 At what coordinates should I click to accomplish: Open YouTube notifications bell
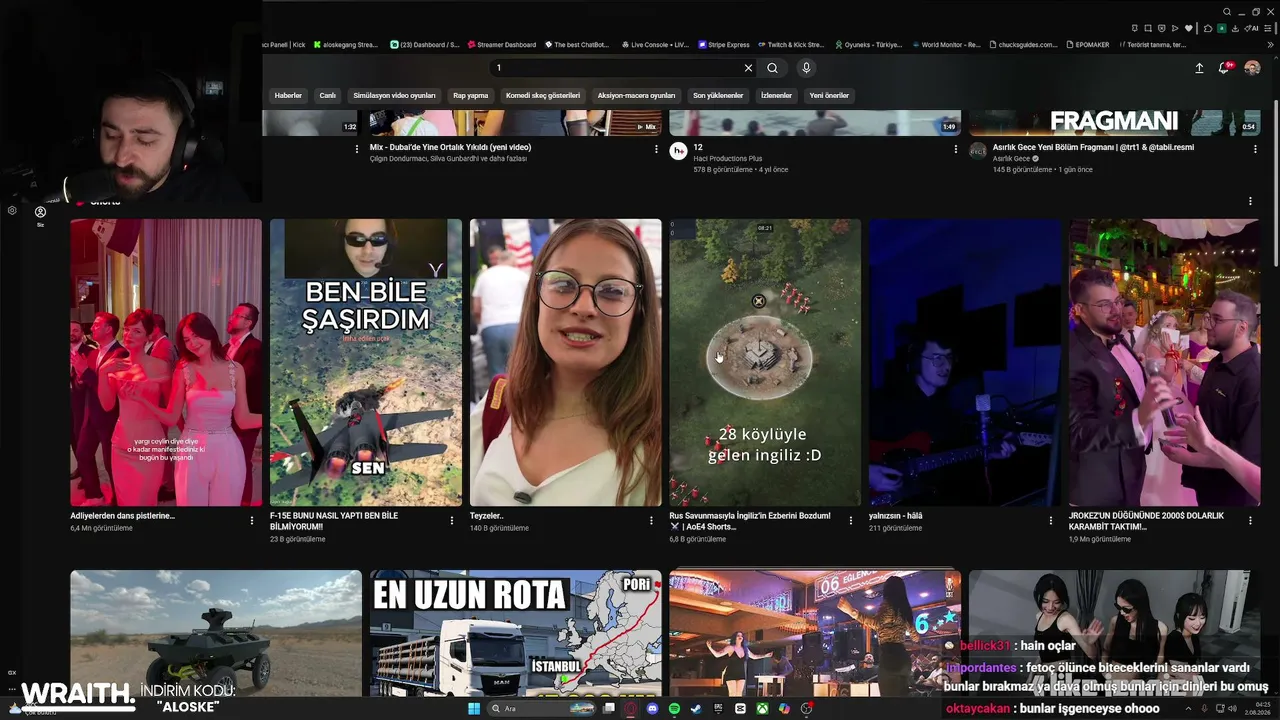[1224, 68]
